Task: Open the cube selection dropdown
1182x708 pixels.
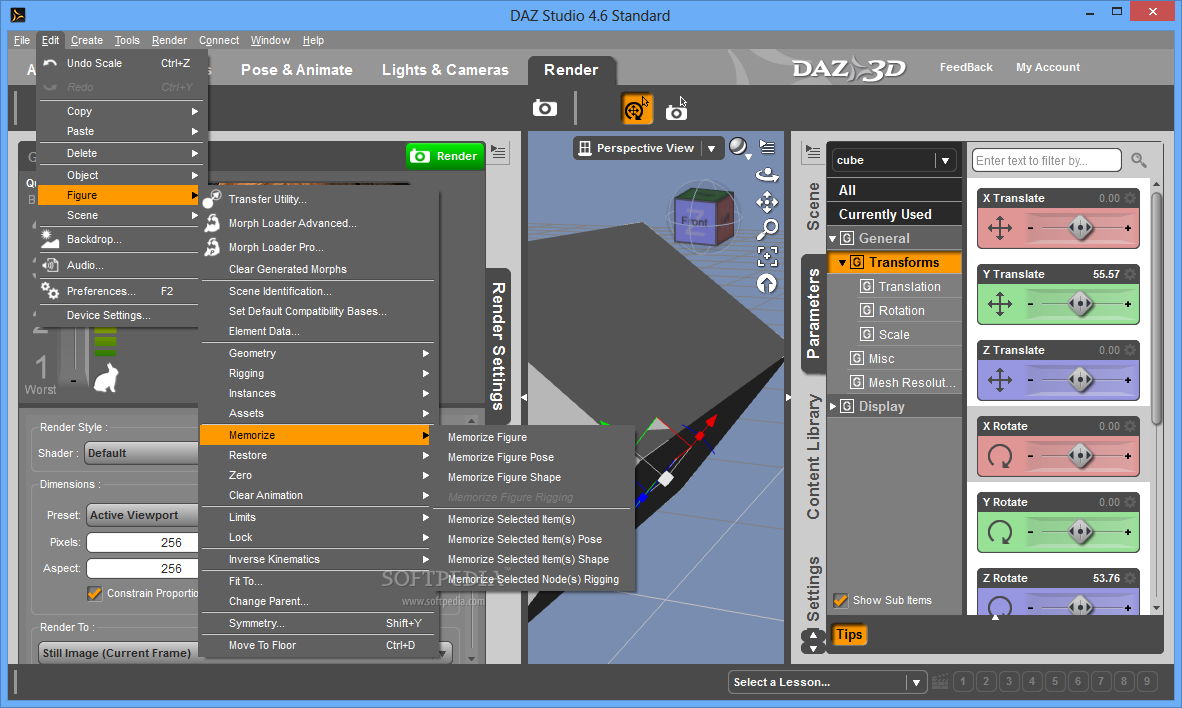Action: pos(945,161)
